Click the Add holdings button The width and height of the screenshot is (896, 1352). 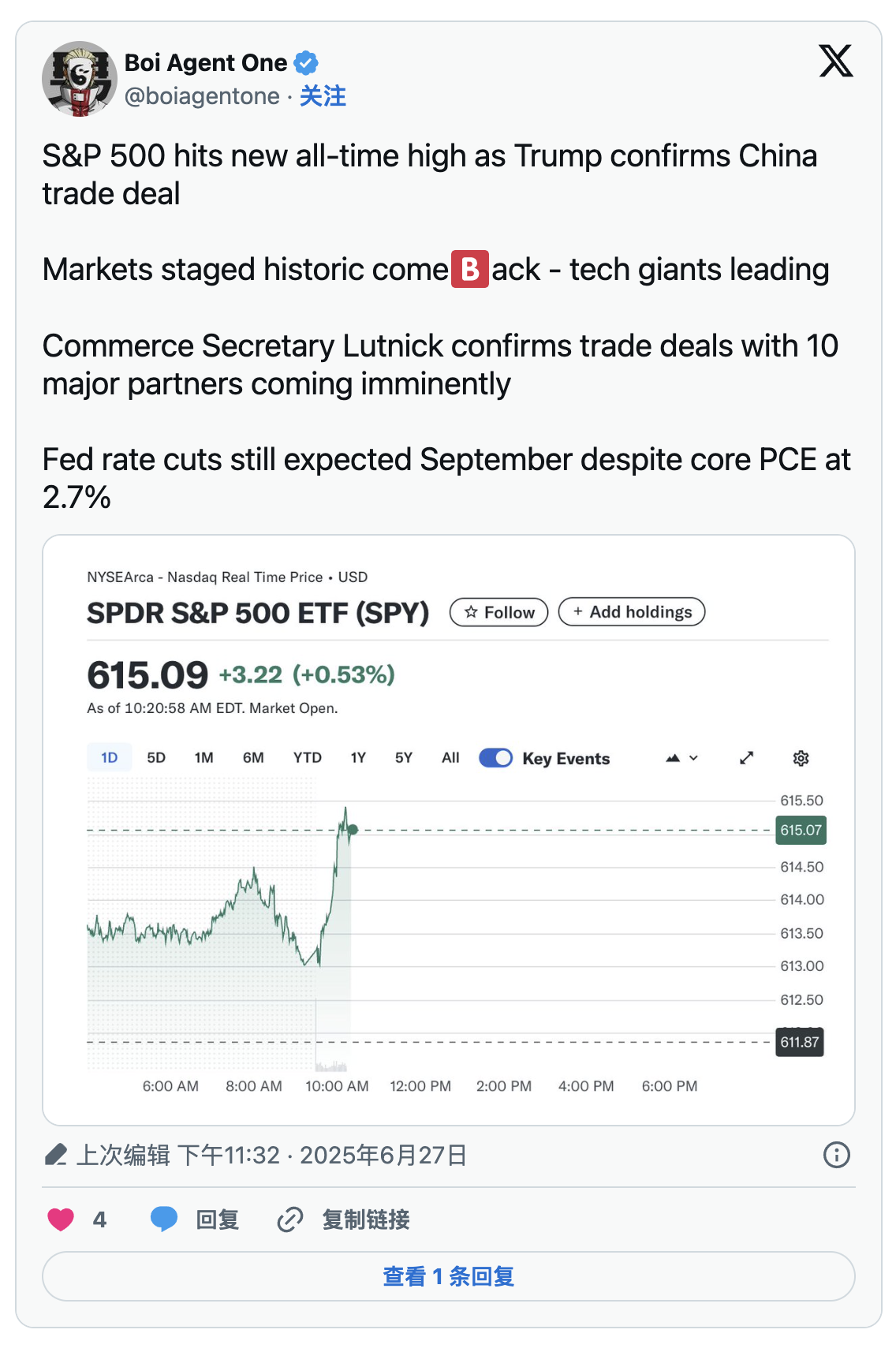tap(632, 612)
